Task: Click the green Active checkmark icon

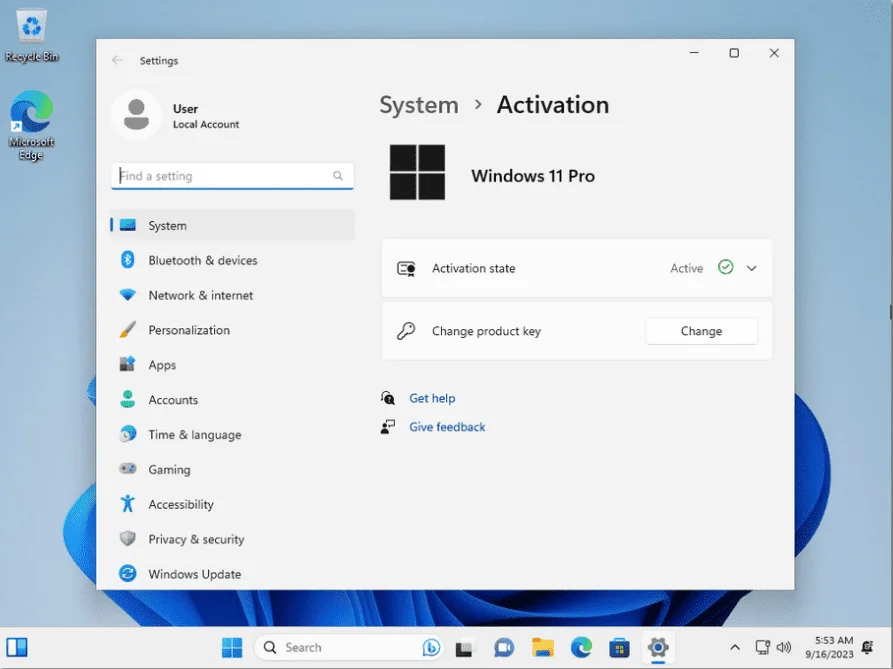Action: point(726,267)
